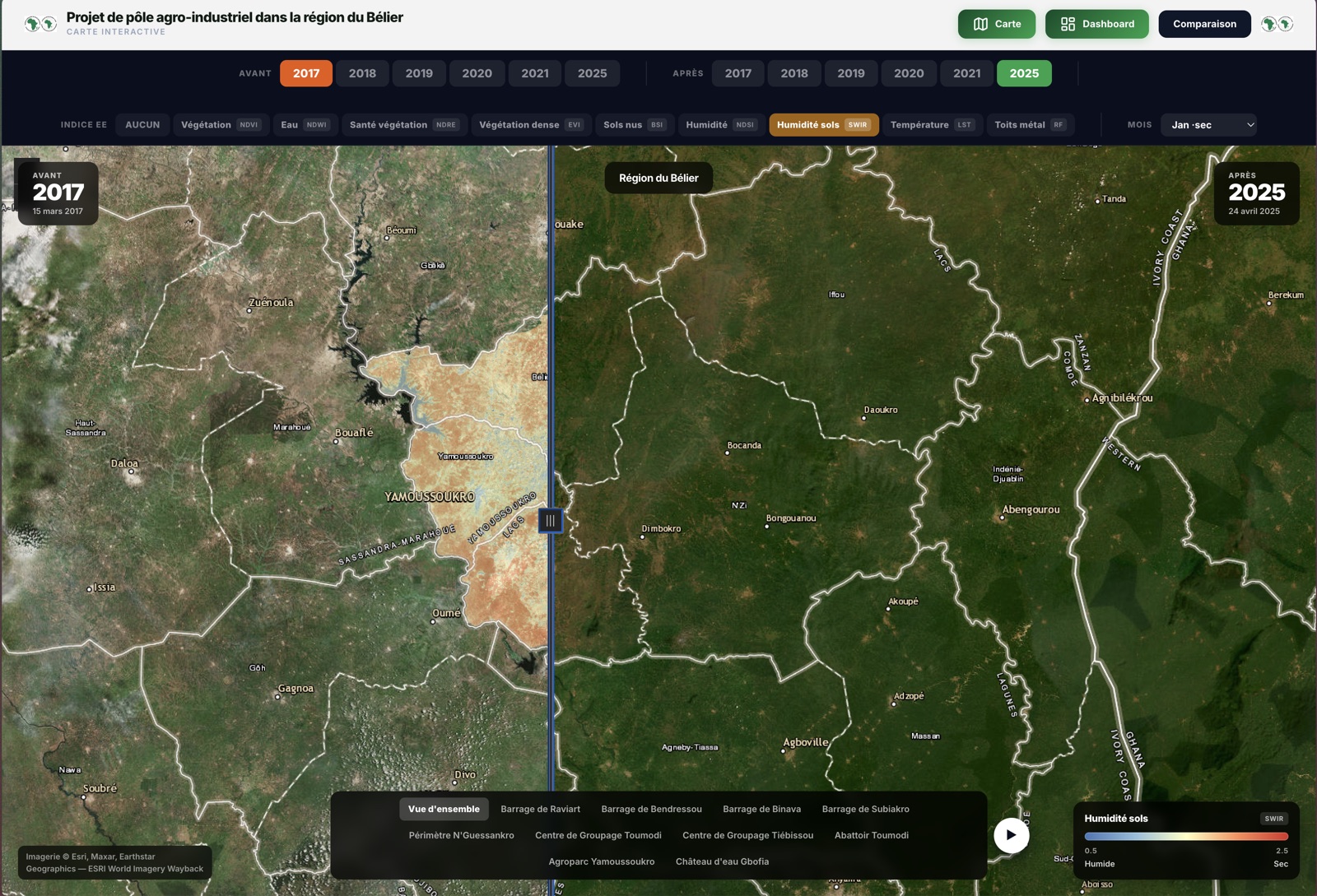Select 2018 in the APRÈS year row
Viewport: 1317px width, 896px height.
pyautogui.click(x=794, y=73)
